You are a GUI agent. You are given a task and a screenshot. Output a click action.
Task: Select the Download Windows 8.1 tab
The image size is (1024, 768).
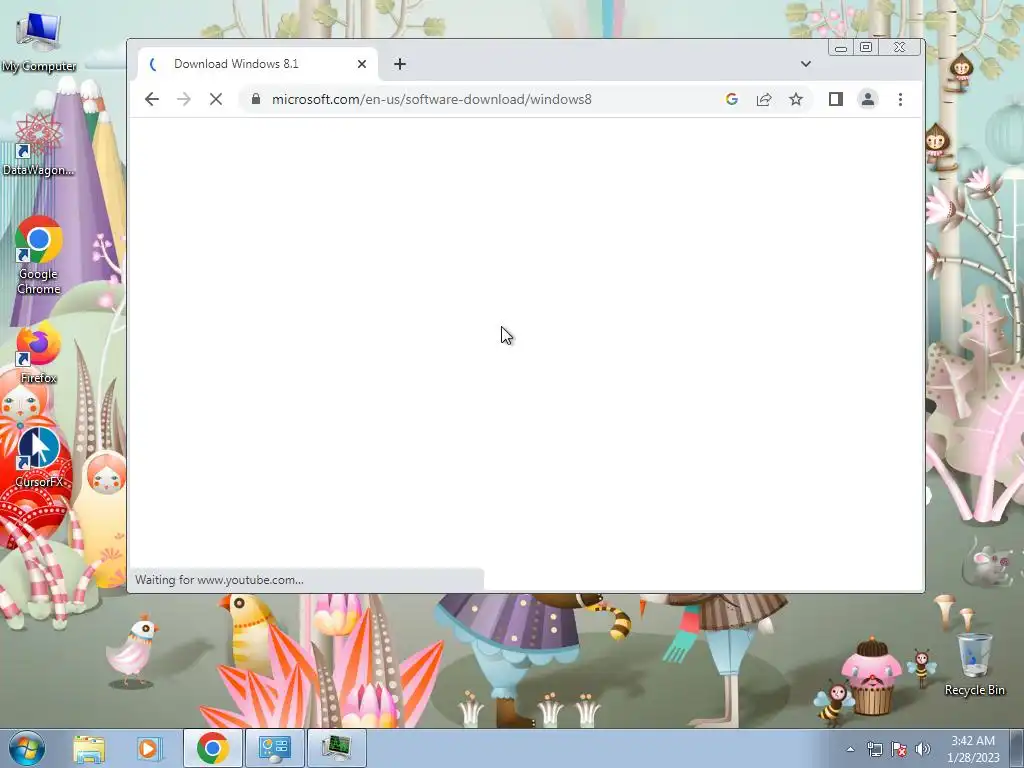(258, 64)
